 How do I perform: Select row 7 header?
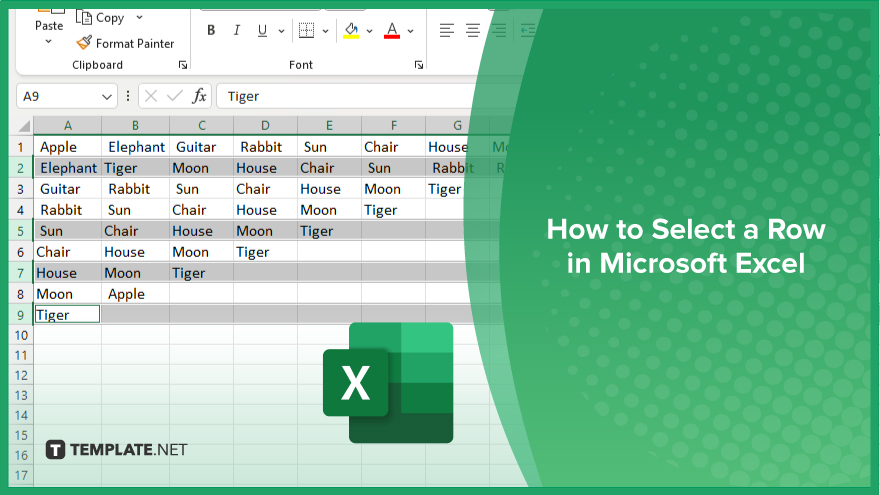(x=21, y=273)
